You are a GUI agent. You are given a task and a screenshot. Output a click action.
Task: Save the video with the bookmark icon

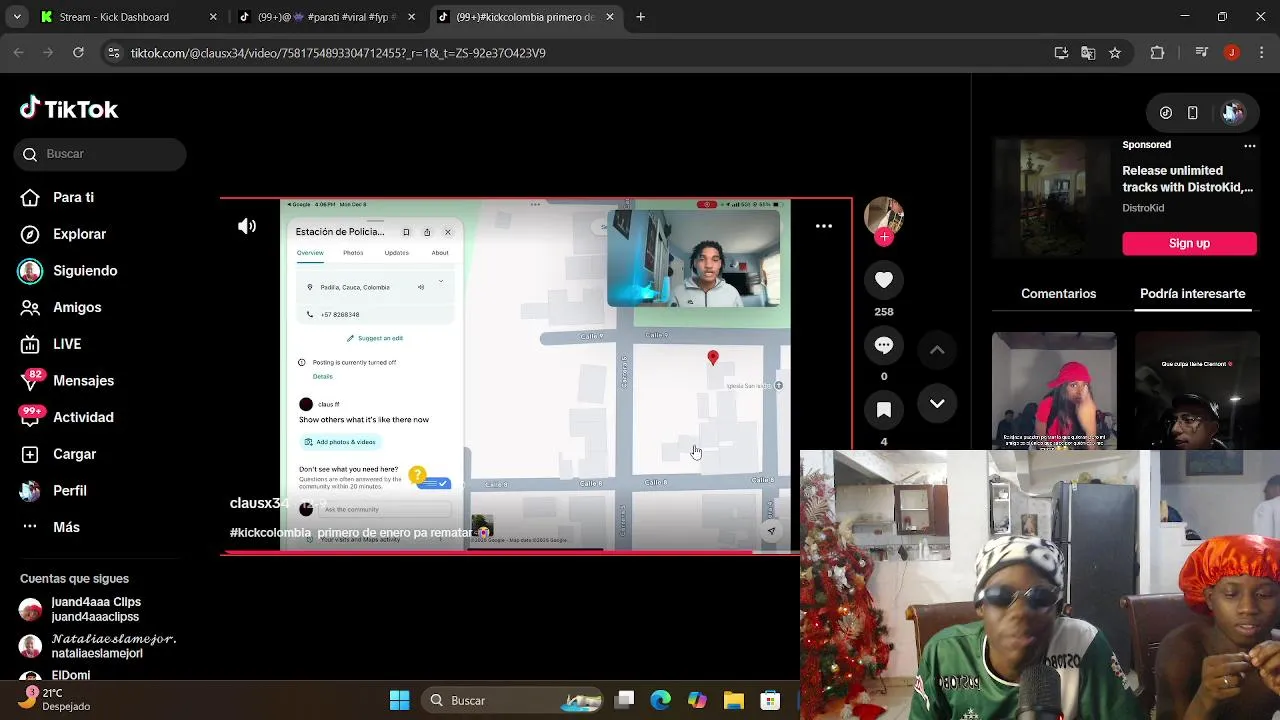point(884,410)
